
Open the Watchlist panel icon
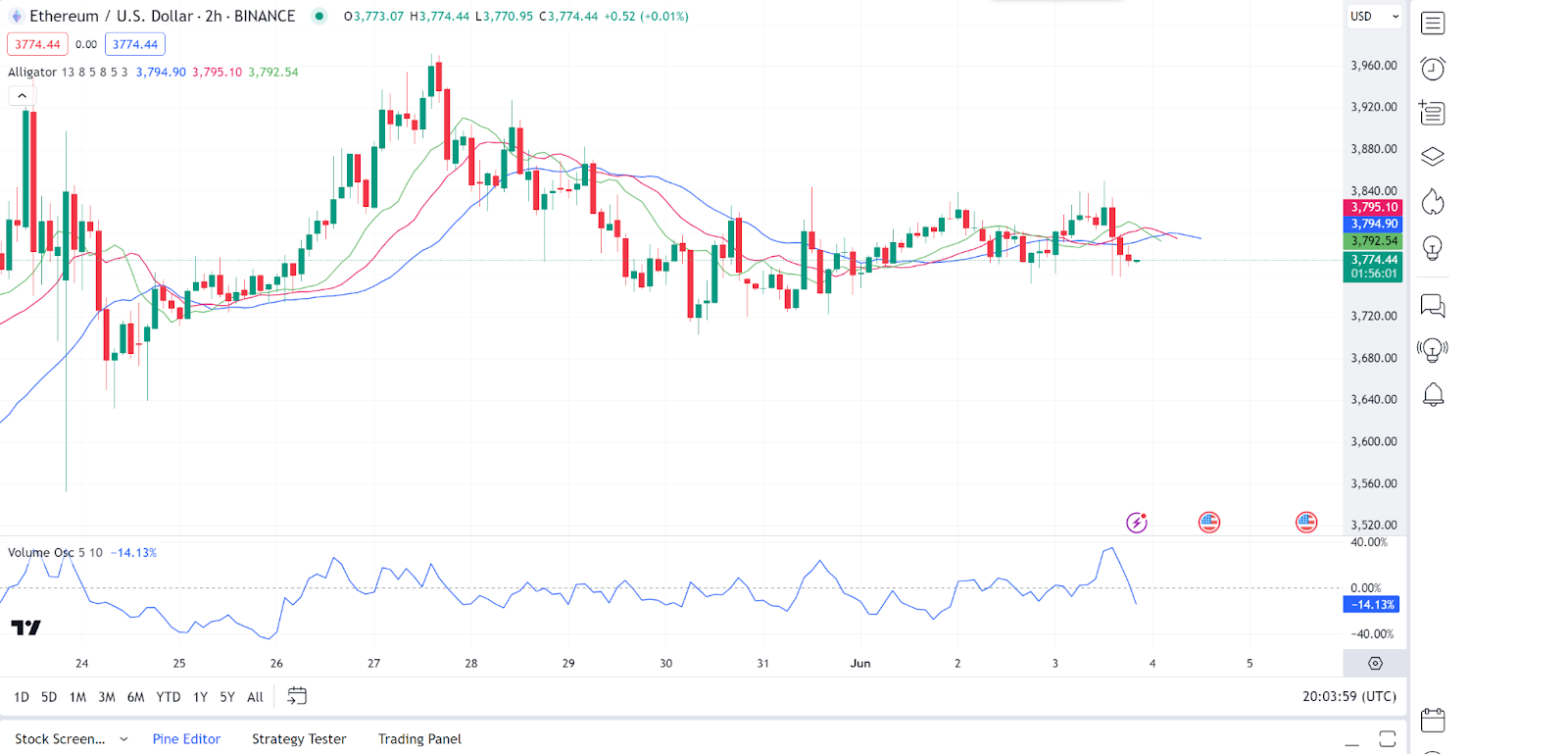tap(1433, 23)
